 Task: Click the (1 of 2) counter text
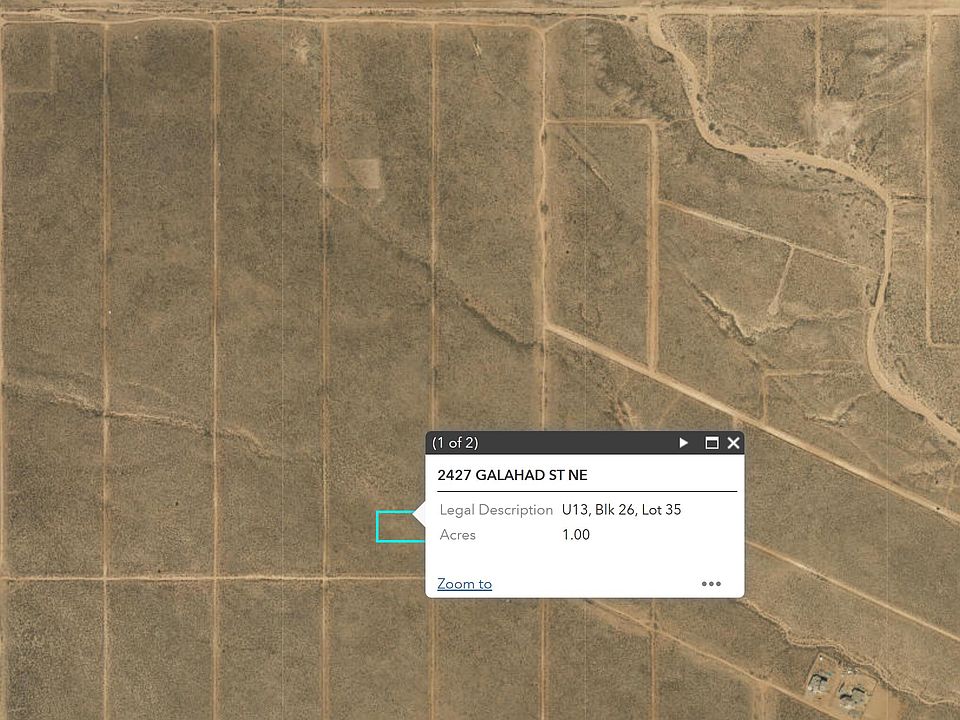tap(455, 443)
